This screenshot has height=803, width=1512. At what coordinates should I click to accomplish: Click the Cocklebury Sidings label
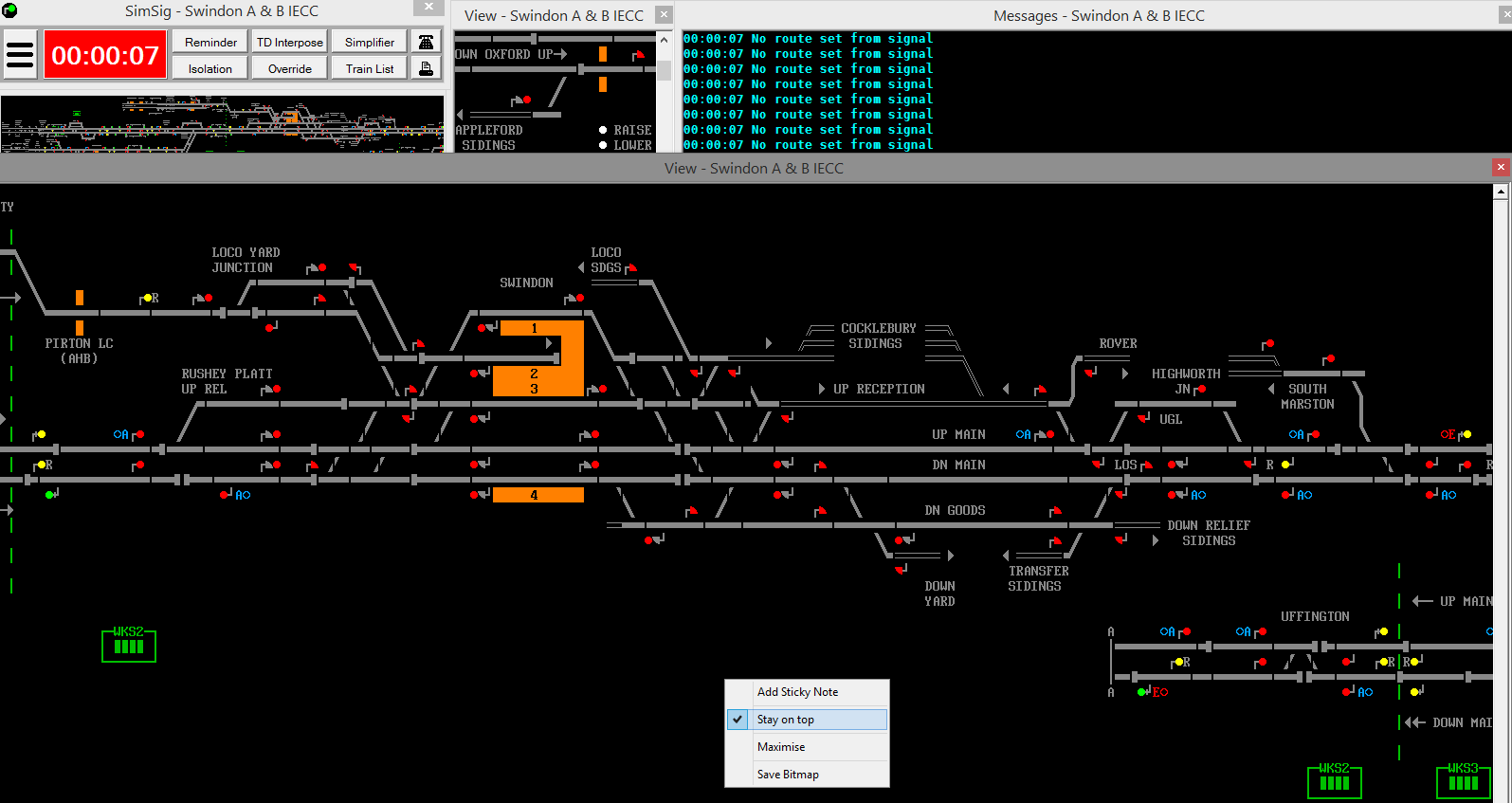pyautogui.click(x=878, y=336)
